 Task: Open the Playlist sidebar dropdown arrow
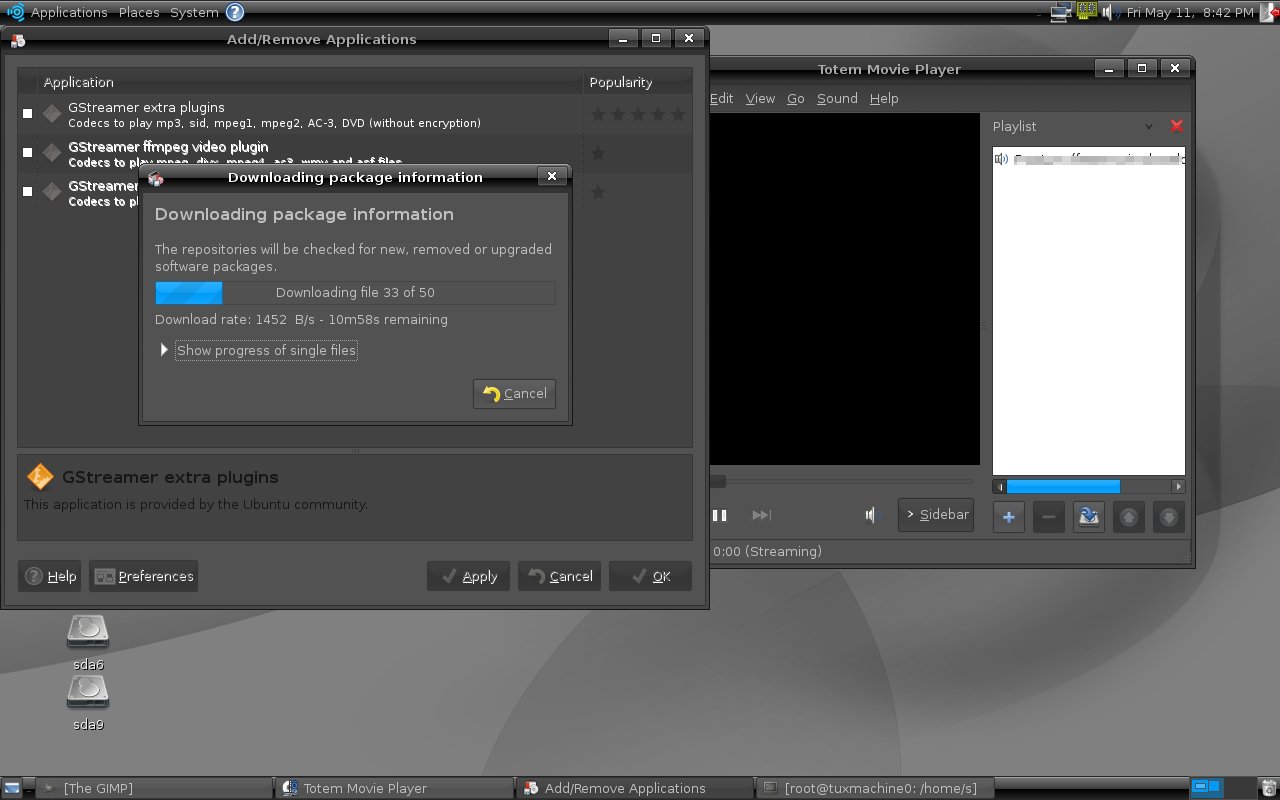1149,126
